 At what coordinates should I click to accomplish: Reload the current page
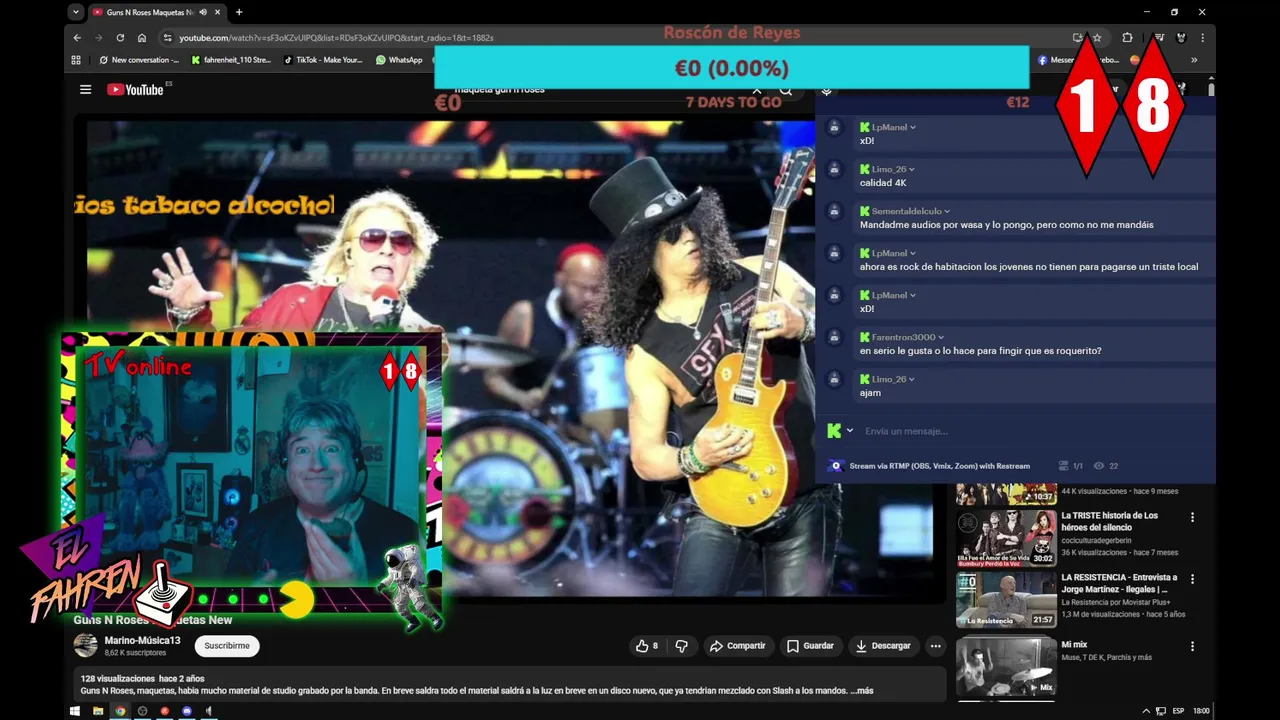120,38
